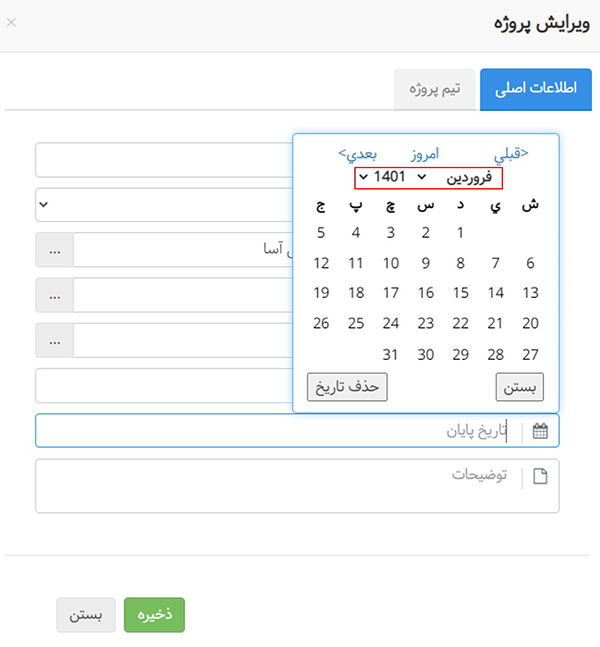Pick day 15 in the calendar
600x647 pixels.
[x=460, y=293]
